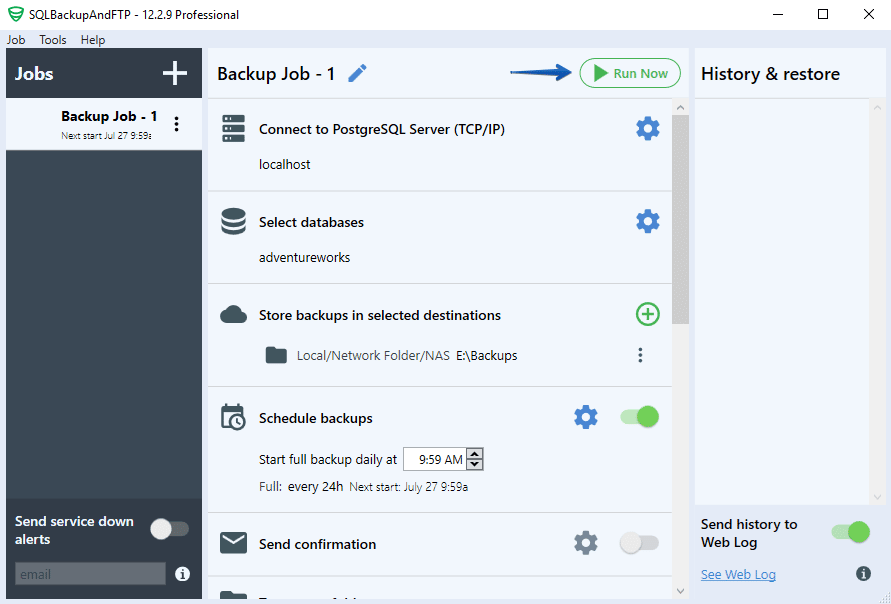The image size is (891, 604).
Task: Click the SQLBackupAndFTP shield logo
Action: tap(15, 14)
